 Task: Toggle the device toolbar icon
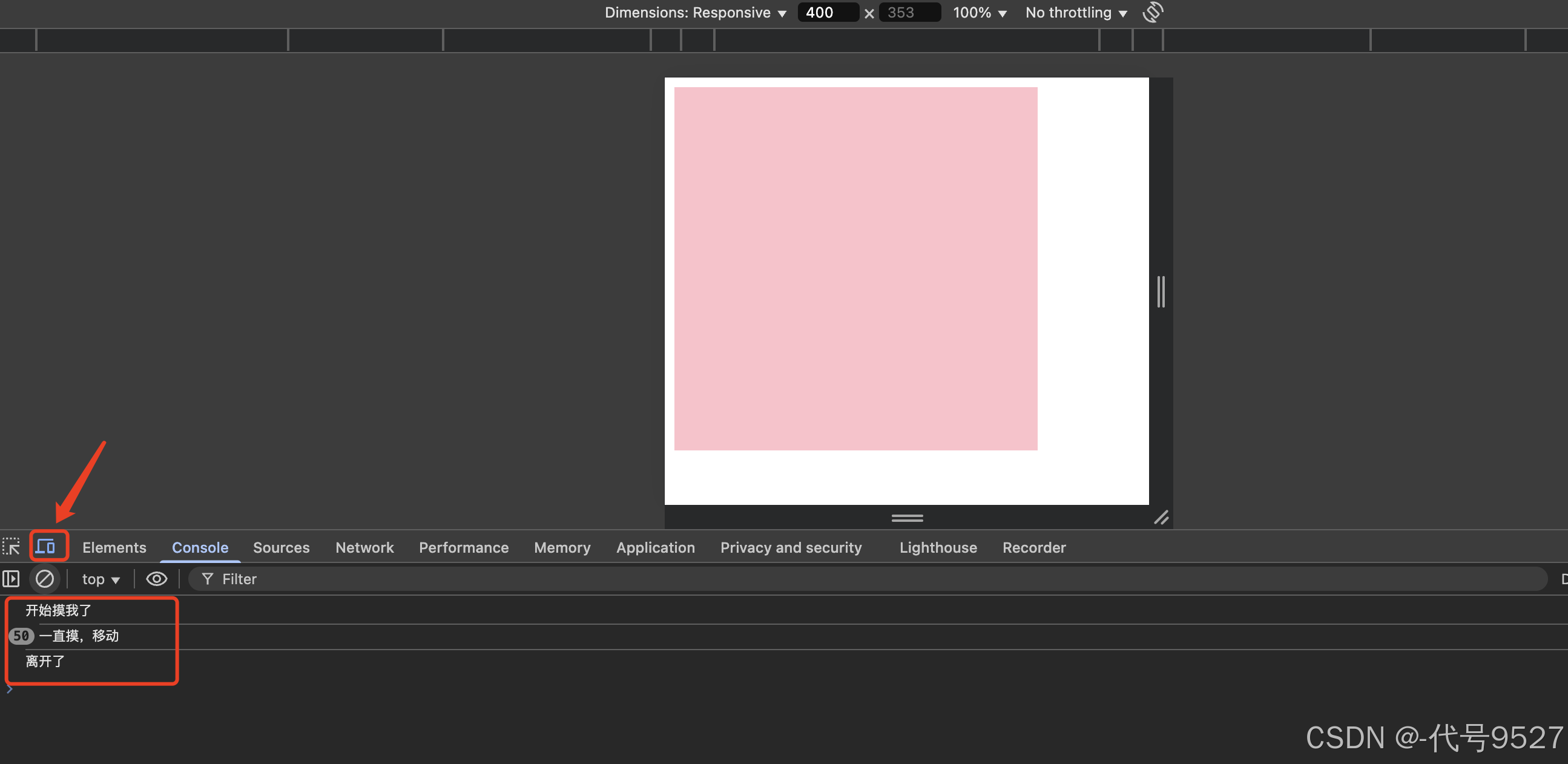pos(46,546)
